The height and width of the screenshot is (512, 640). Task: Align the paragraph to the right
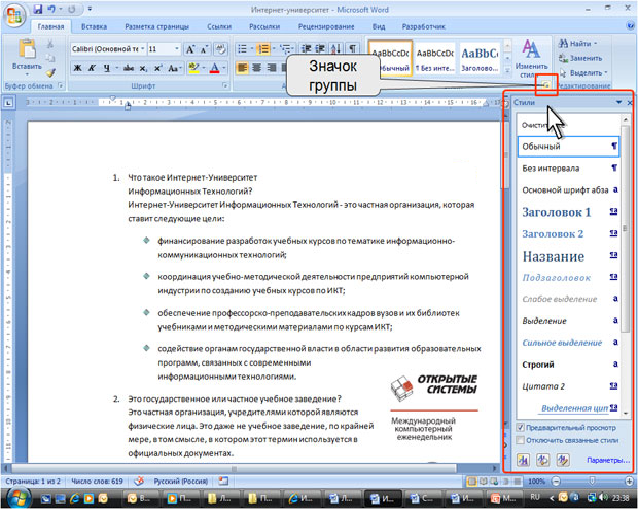(x=271, y=67)
